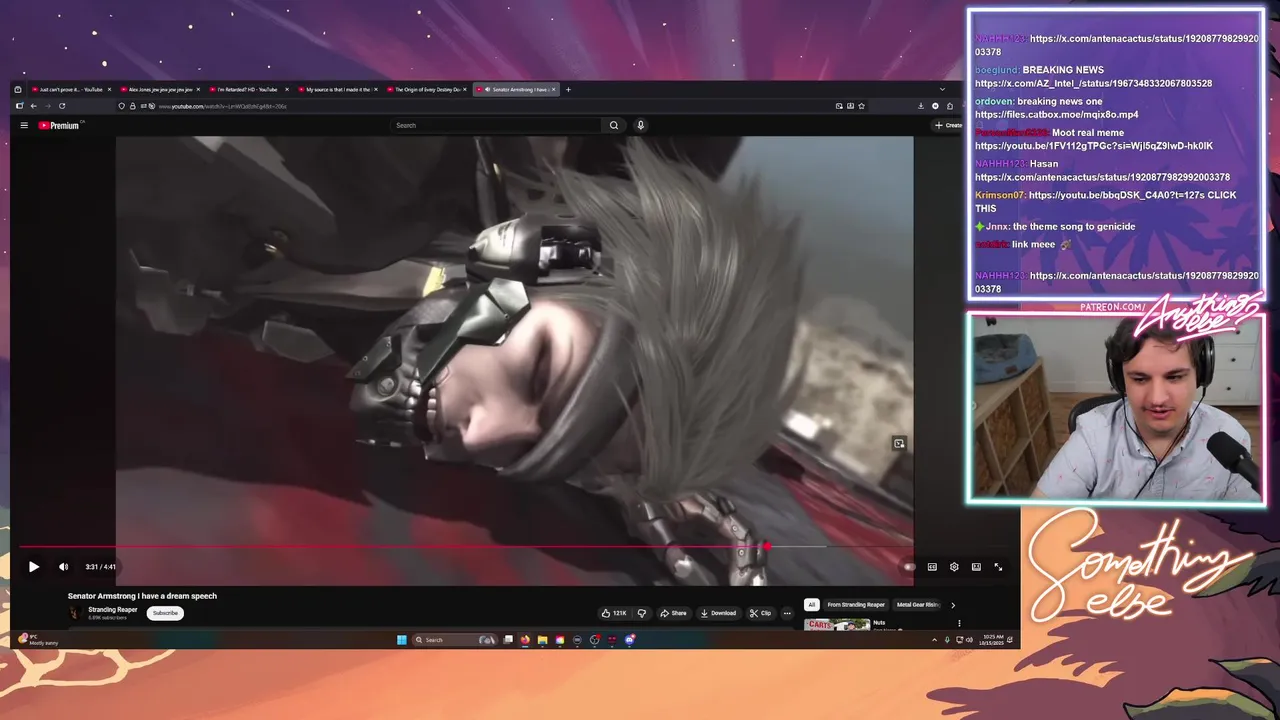The height and width of the screenshot is (720, 1280).
Task: Click into the YouTube search field
Action: click(498, 125)
